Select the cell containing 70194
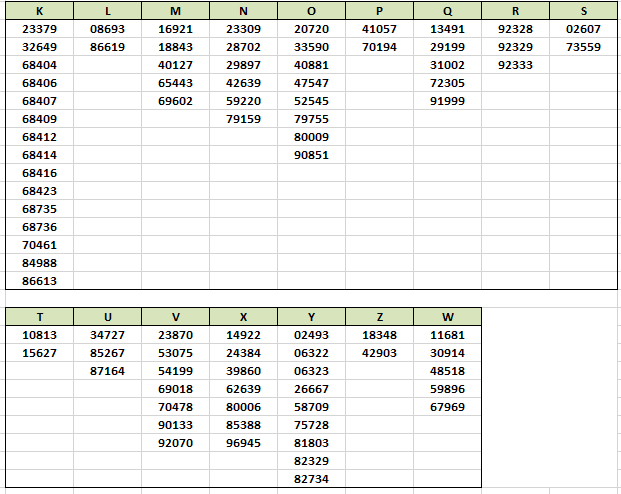 pyautogui.click(x=379, y=47)
